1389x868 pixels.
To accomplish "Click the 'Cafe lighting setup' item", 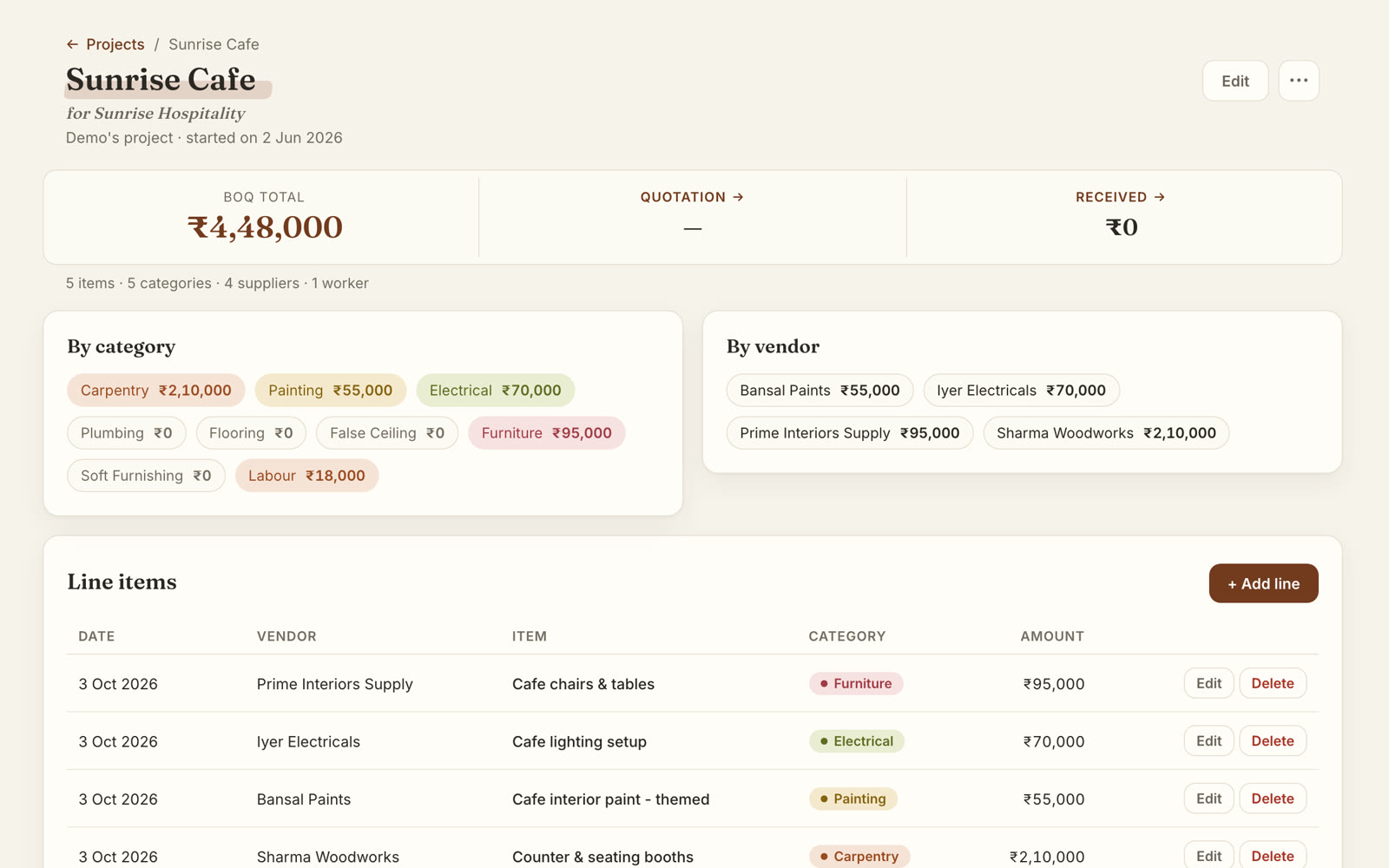I will [579, 742].
